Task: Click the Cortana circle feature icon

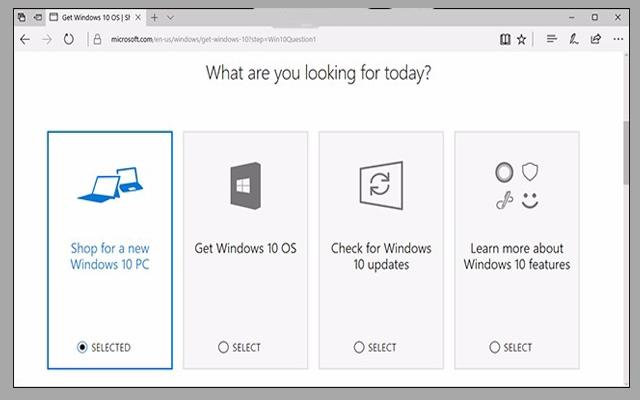Action: 504,172
